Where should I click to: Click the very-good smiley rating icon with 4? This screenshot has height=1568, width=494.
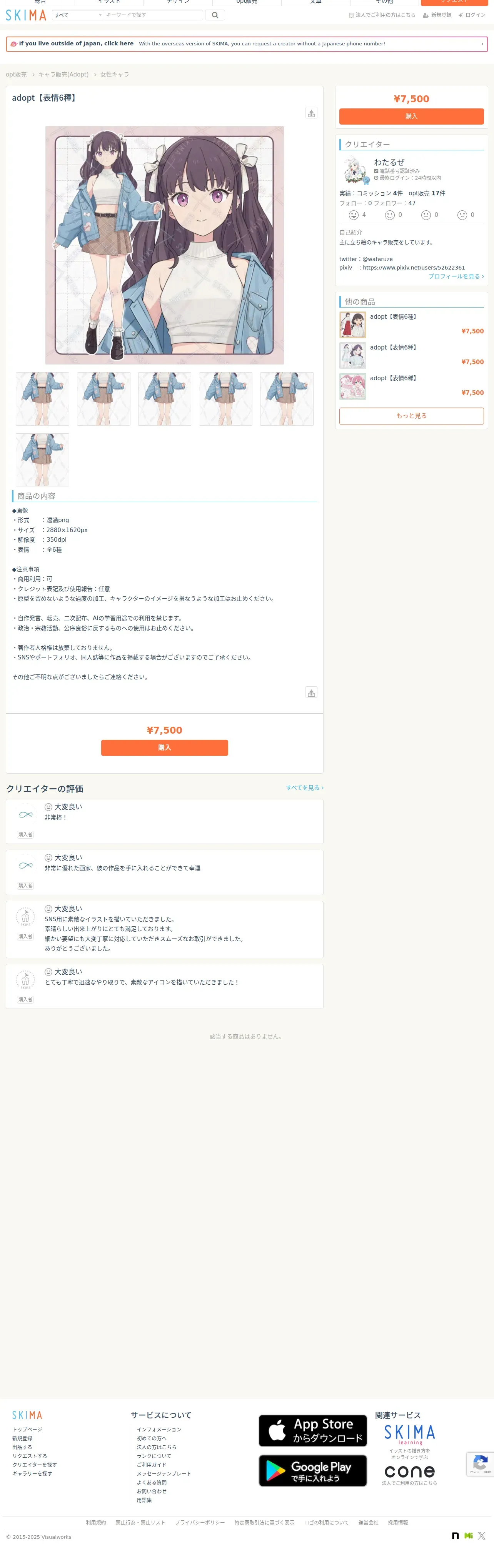353,215
